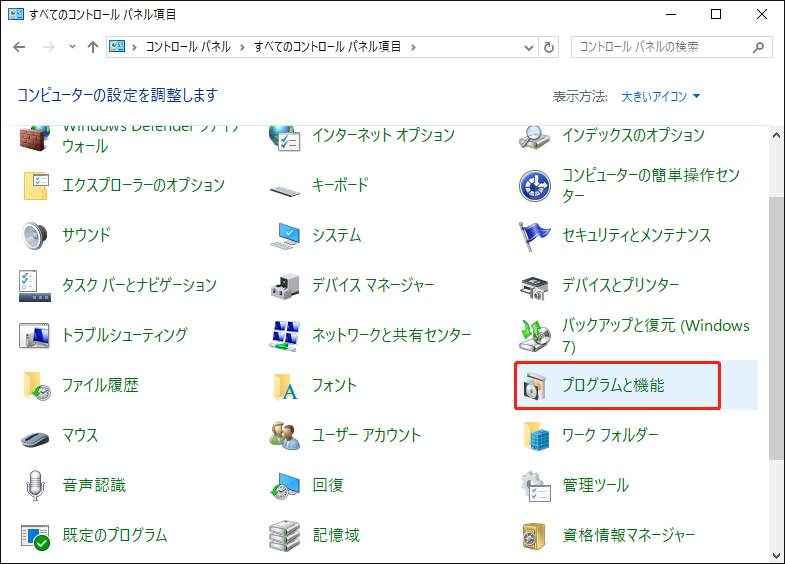Screen dimensions: 785x564
Task: Open the 回復 recovery icon
Action: [x=285, y=486]
